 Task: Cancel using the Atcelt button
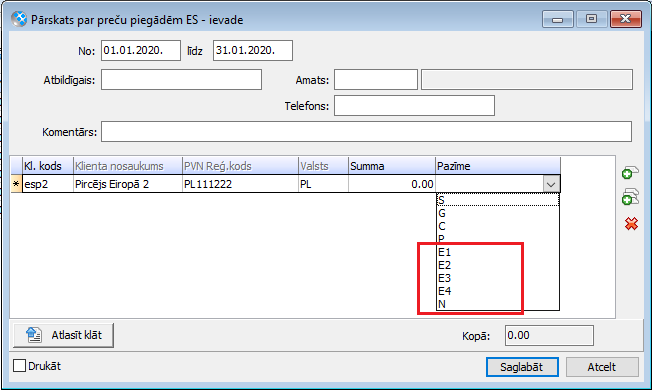click(x=602, y=367)
